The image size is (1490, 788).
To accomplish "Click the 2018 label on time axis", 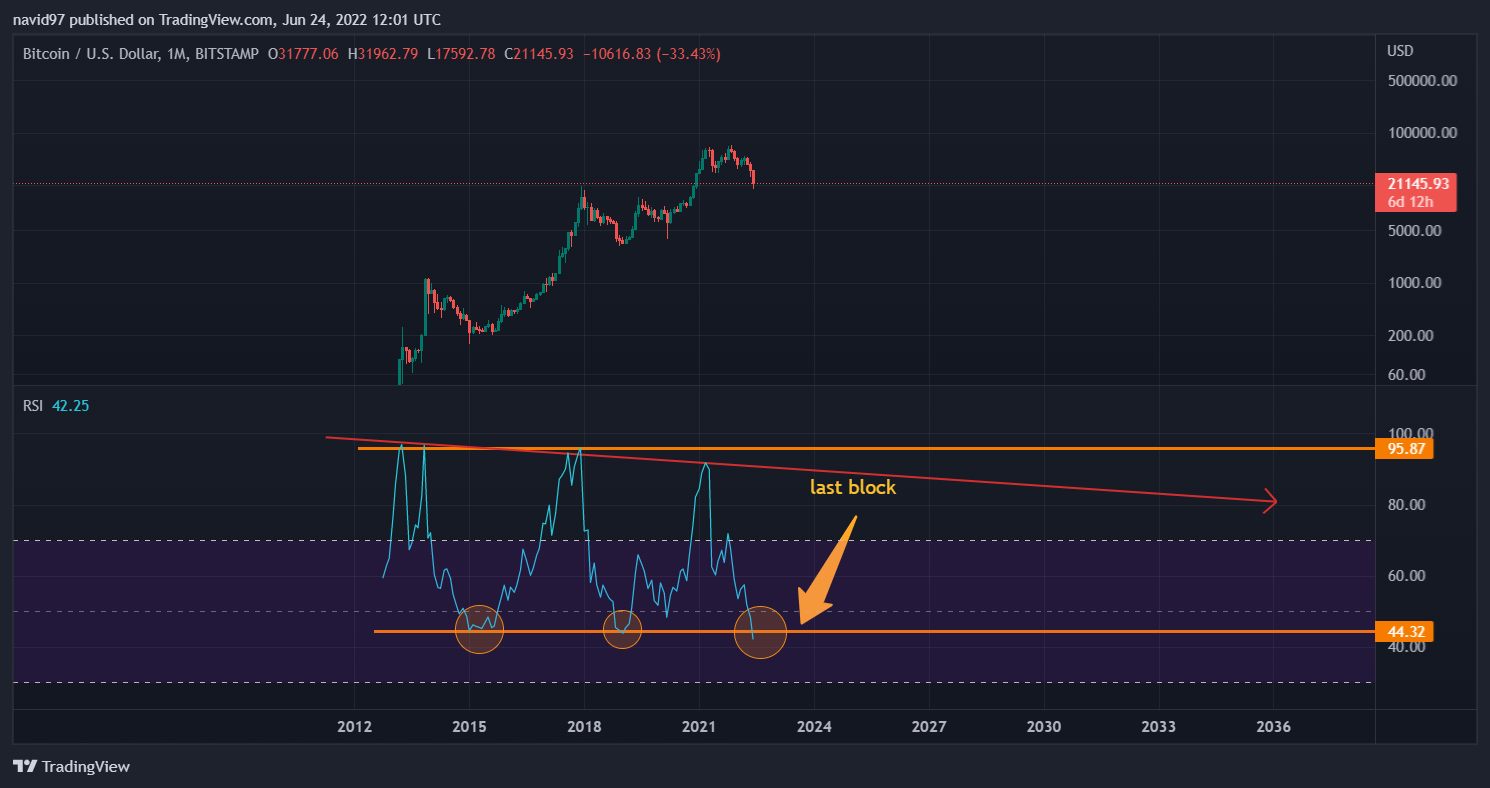I will [x=584, y=726].
